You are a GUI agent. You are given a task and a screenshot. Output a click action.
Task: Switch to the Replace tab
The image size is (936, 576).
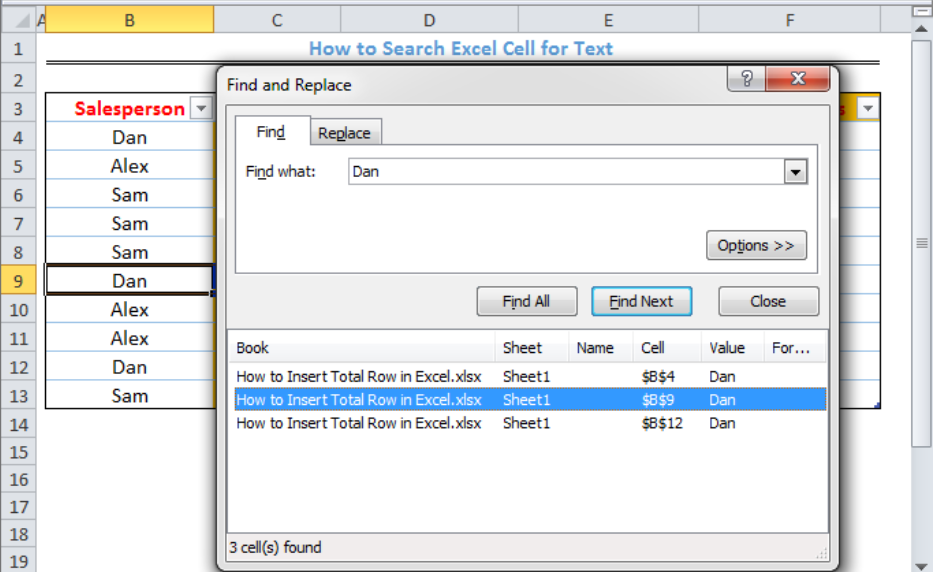(344, 133)
